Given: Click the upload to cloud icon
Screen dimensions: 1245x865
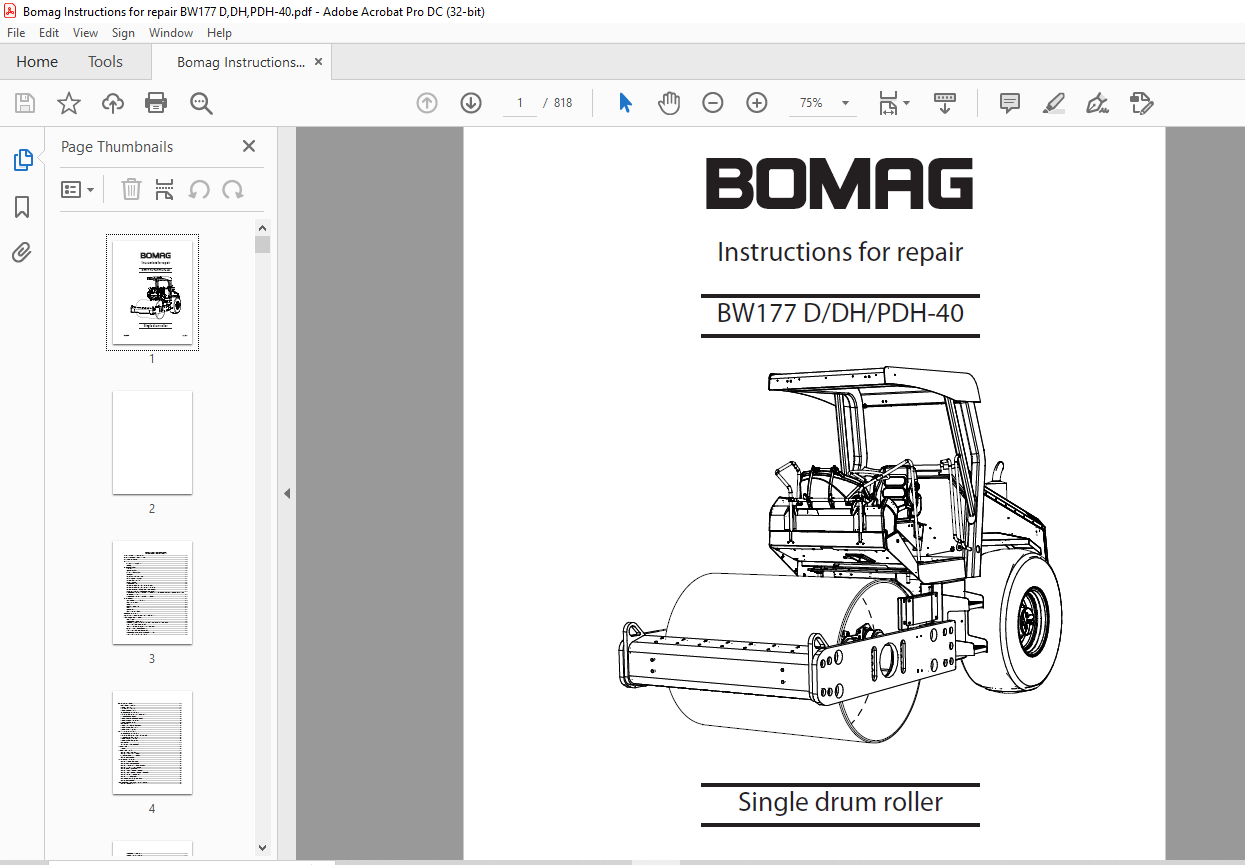Looking at the screenshot, I should pos(113,103).
